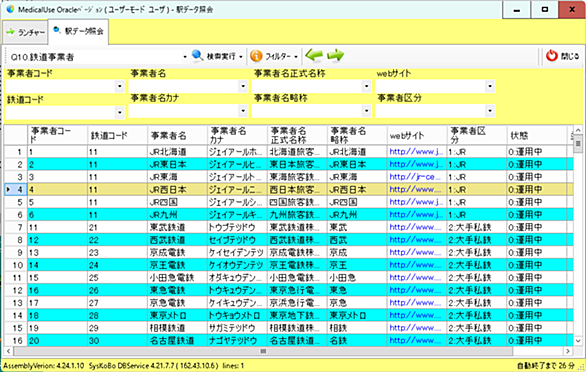Screen dimensions: 586x372
Task: Select the 京王 abbreviation cell
Action: pos(357,265)
